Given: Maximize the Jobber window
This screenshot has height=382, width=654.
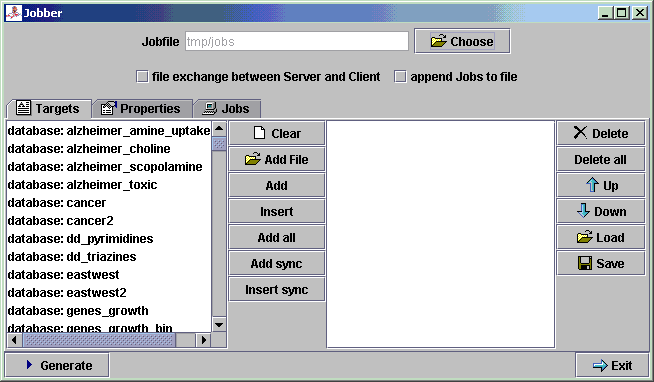Looking at the screenshot, I should point(621,13).
